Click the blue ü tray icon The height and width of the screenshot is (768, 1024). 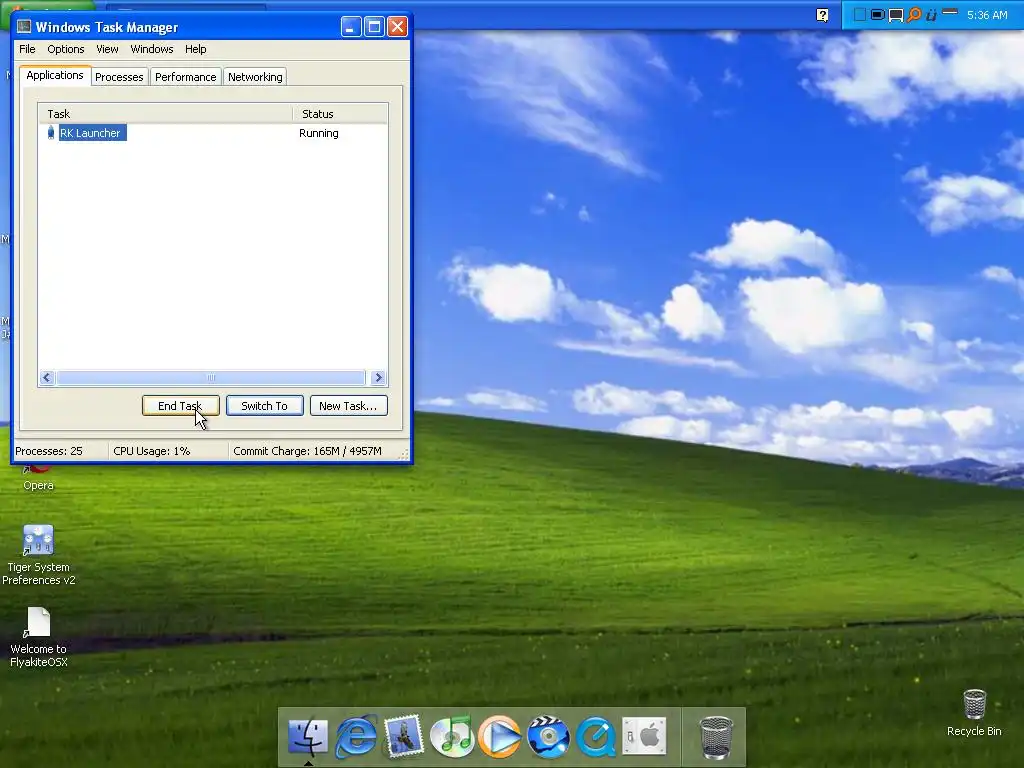coord(931,14)
